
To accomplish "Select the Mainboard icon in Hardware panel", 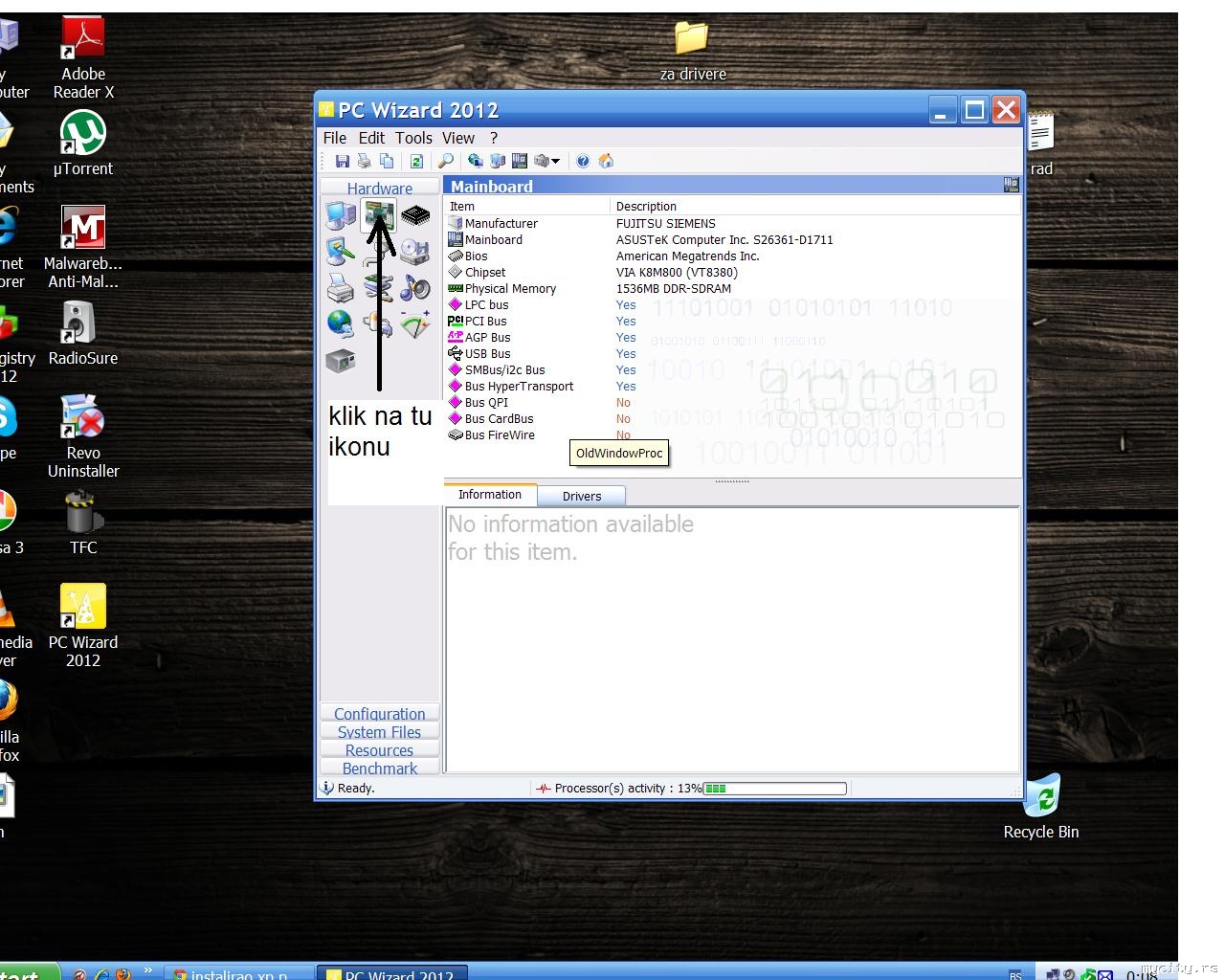I will [x=379, y=215].
